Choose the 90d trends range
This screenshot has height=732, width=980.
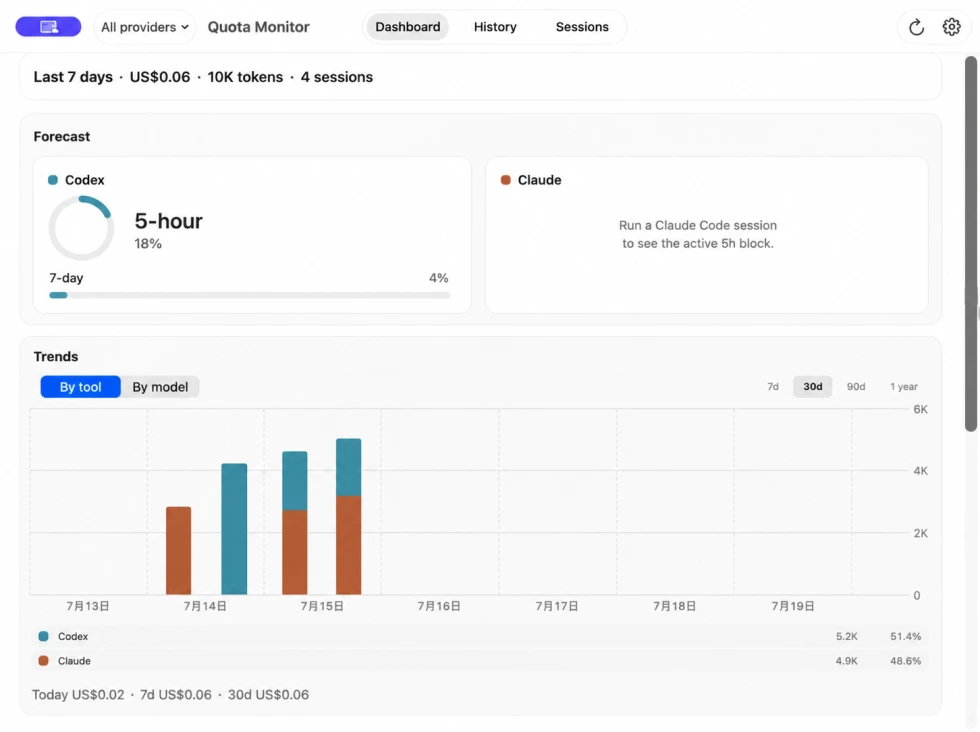pyautogui.click(x=856, y=386)
